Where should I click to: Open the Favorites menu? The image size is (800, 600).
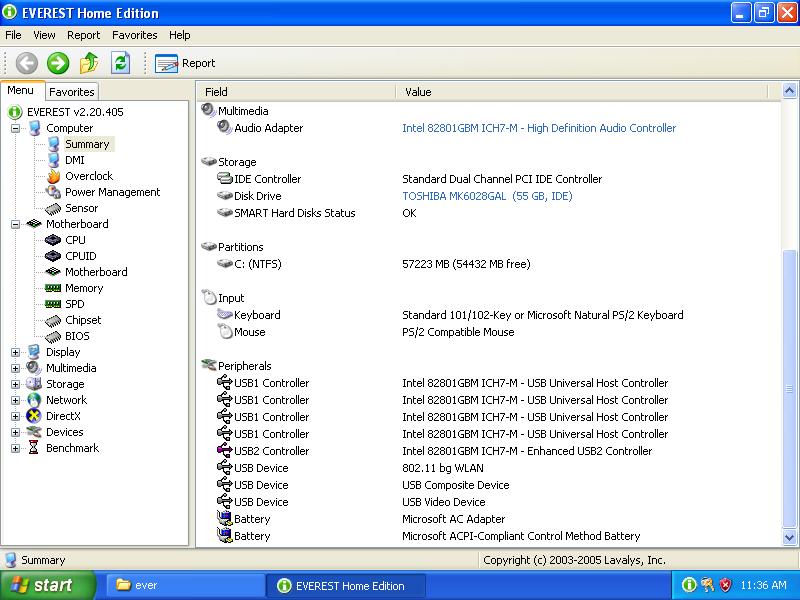pos(135,35)
